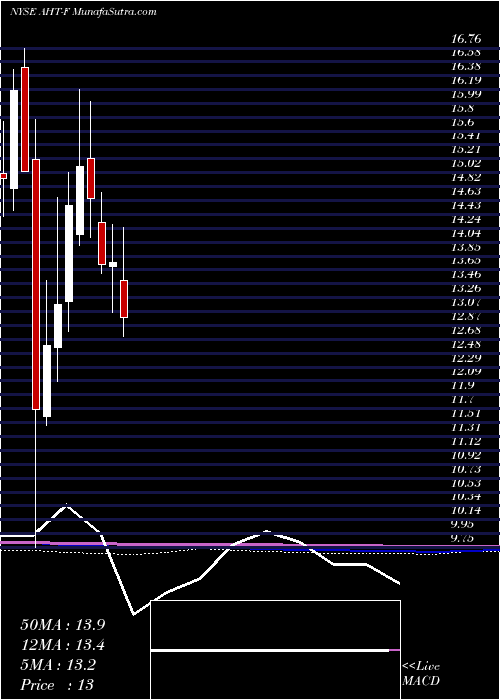The image size is (500, 700).
Task: Click the 10.53 price axis label
Action: click(x=466, y=483)
